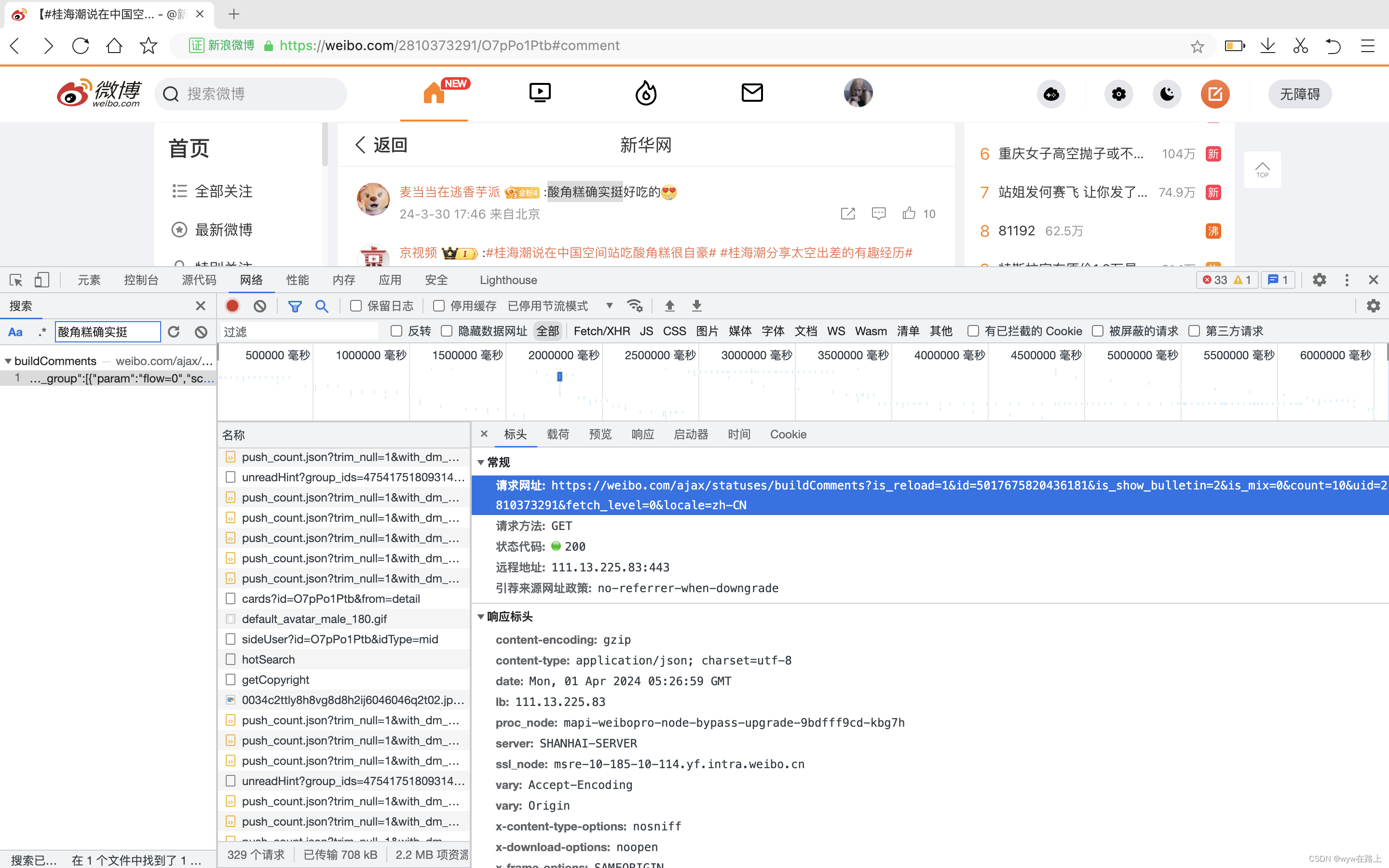Filter requests by Fetch/XHR
This screenshot has width=1389, height=868.
601,331
